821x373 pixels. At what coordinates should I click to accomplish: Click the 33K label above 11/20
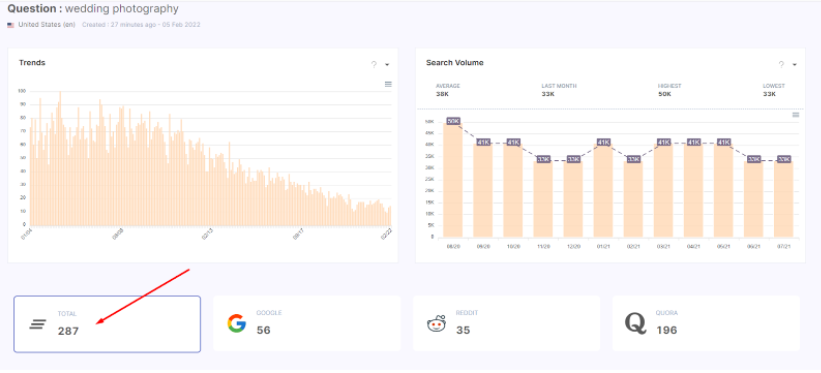pyautogui.click(x=543, y=159)
